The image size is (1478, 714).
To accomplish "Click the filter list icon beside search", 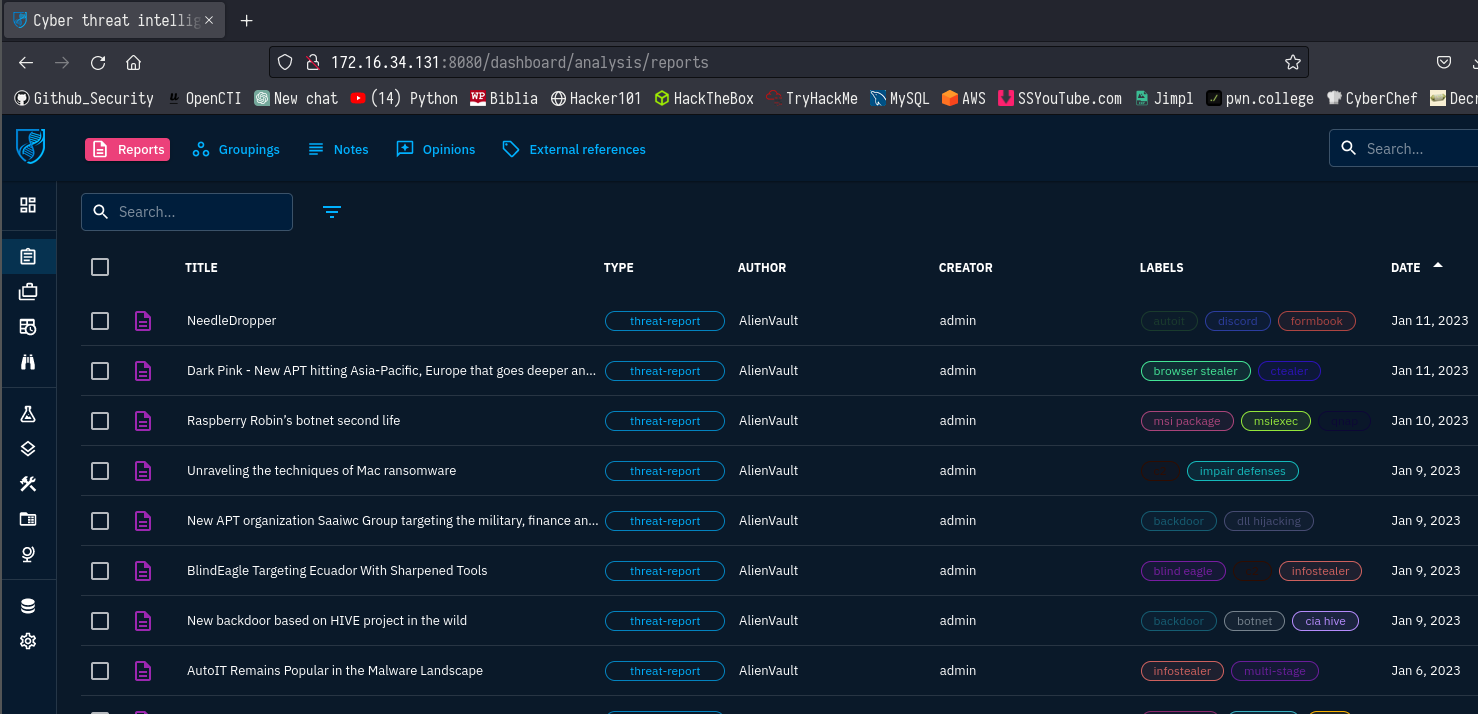I will click(332, 212).
